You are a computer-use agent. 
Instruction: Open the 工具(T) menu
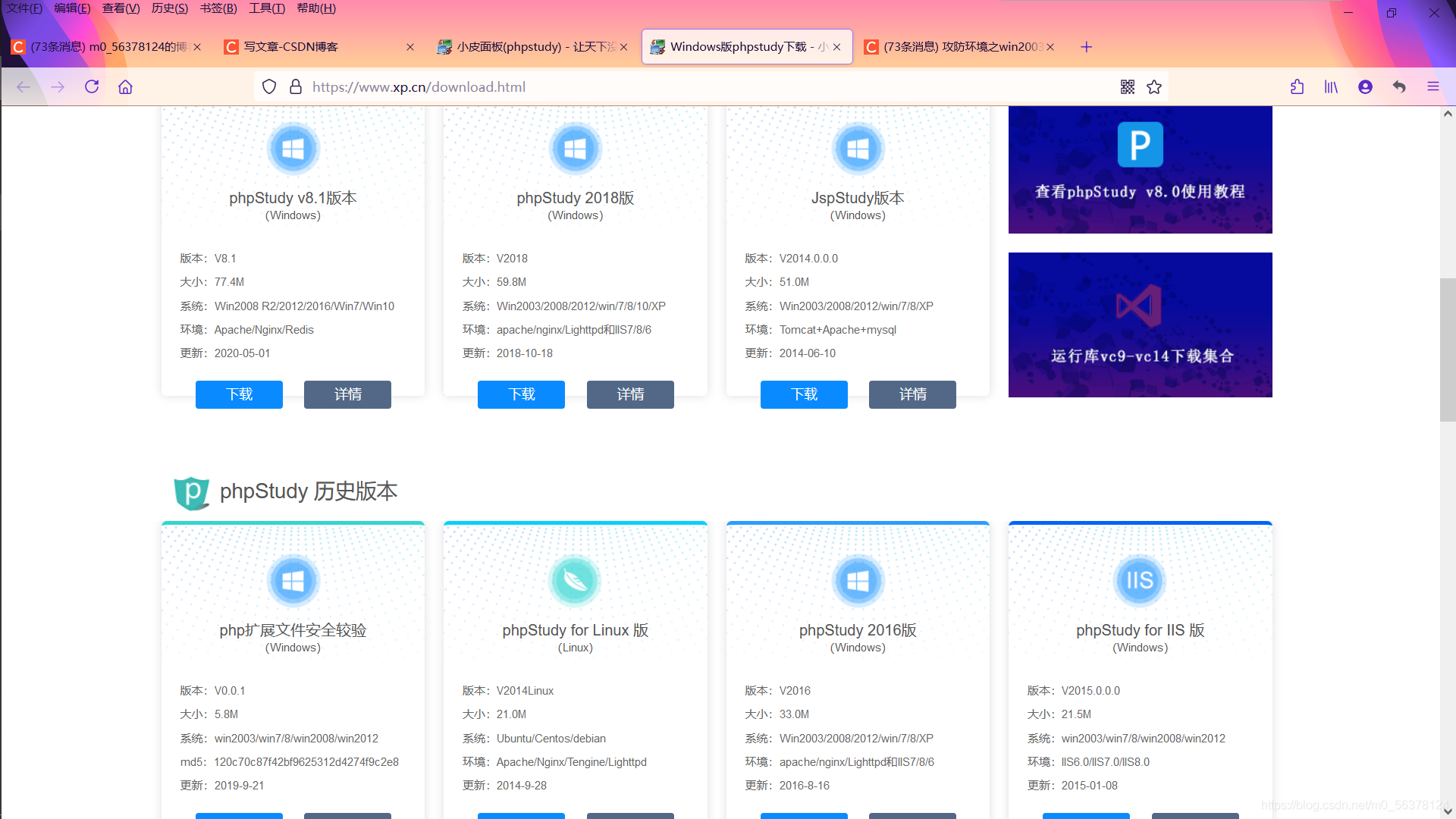(267, 8)
